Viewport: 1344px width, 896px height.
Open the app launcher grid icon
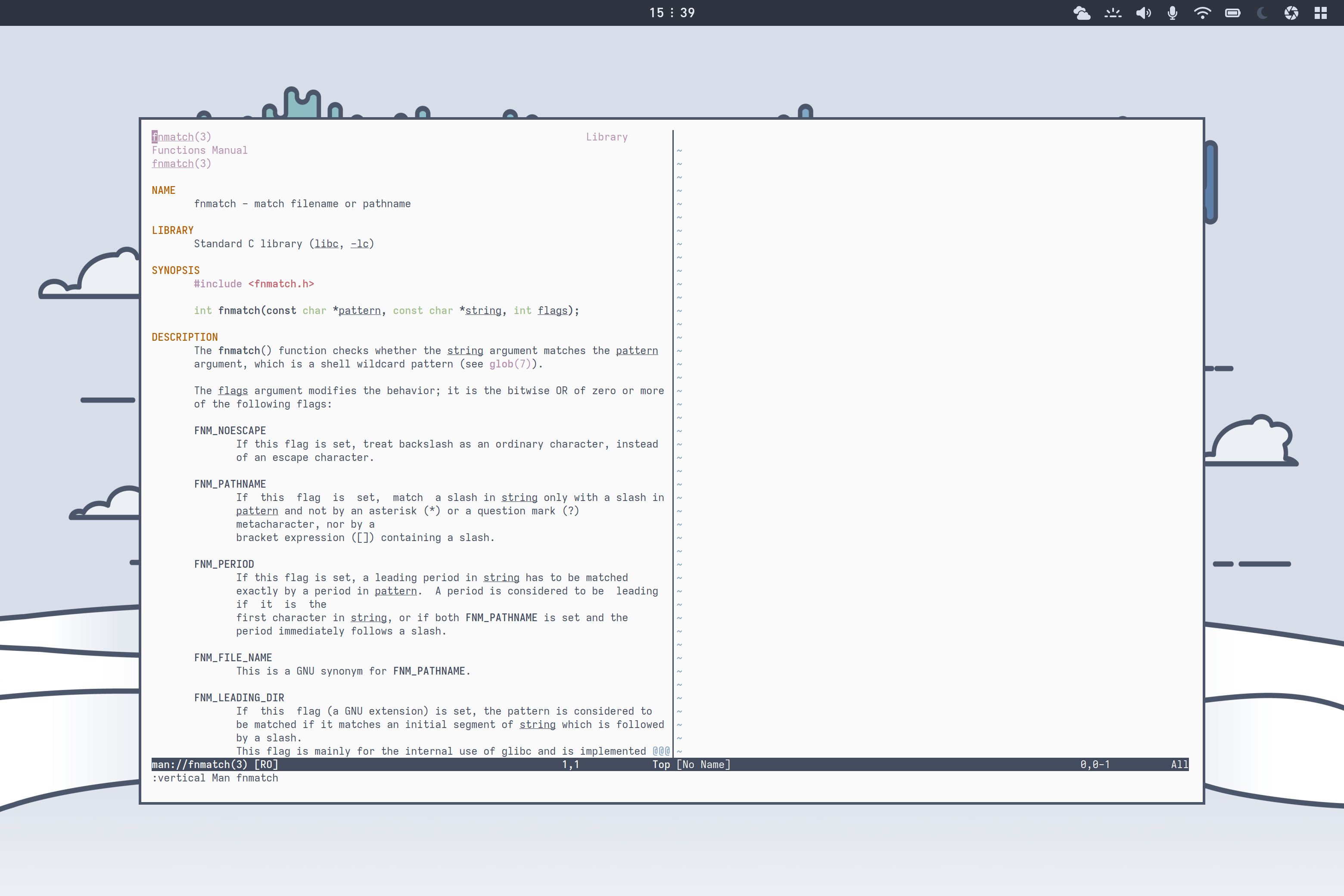1321,12
